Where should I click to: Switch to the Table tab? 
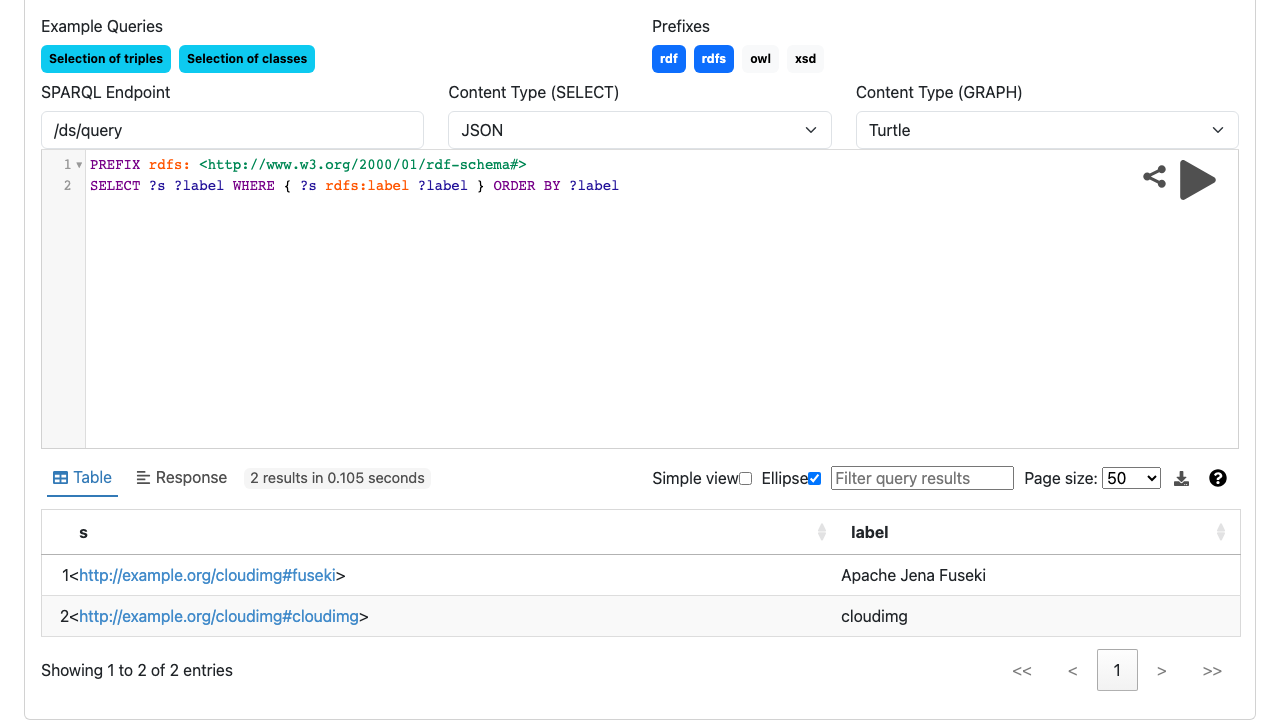(x=82, y=478)
